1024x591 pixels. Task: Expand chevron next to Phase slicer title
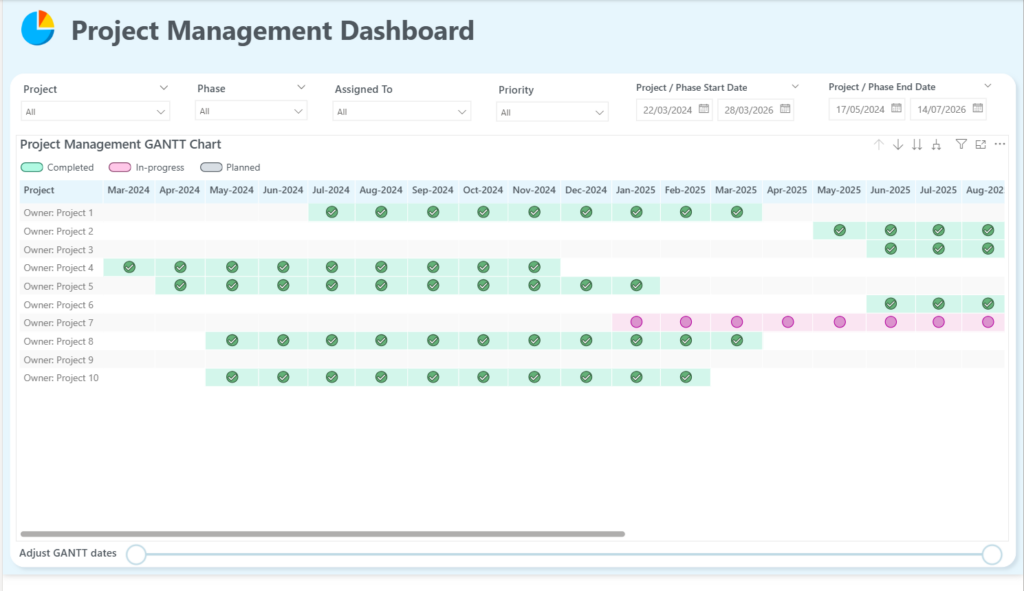pos(300,87)
